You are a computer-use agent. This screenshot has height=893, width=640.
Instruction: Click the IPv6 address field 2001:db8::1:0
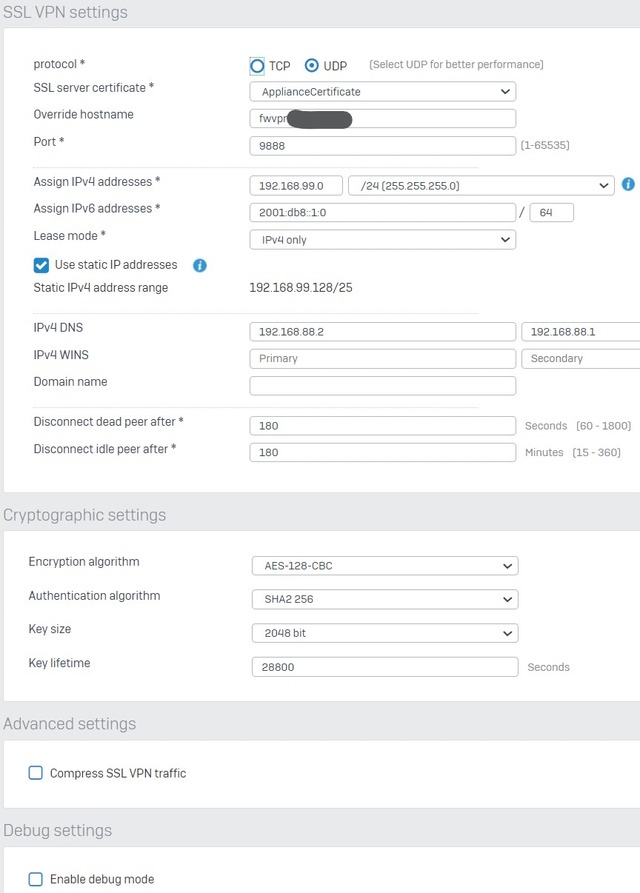pos(383,212)
